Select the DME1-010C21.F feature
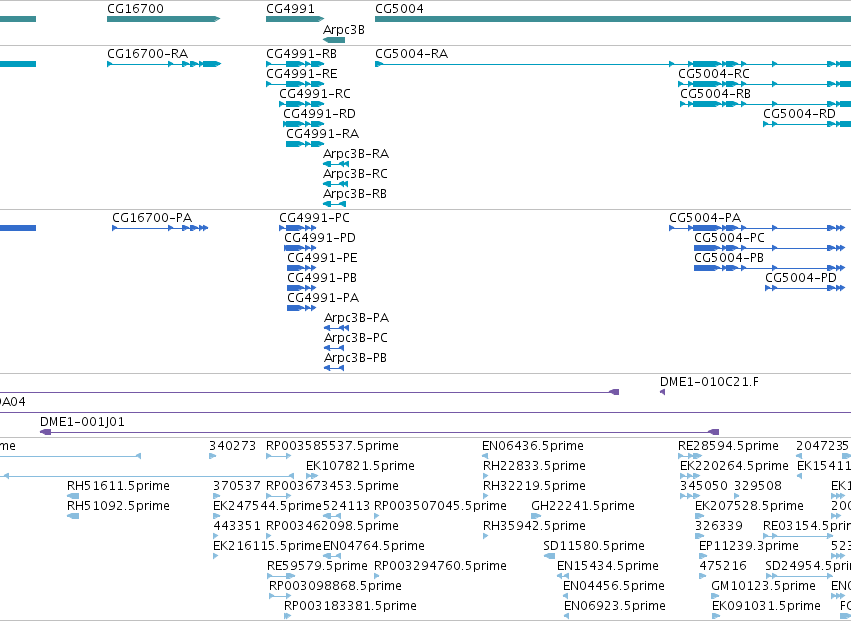This screenshot has width=851, height=621. point(709,382)
